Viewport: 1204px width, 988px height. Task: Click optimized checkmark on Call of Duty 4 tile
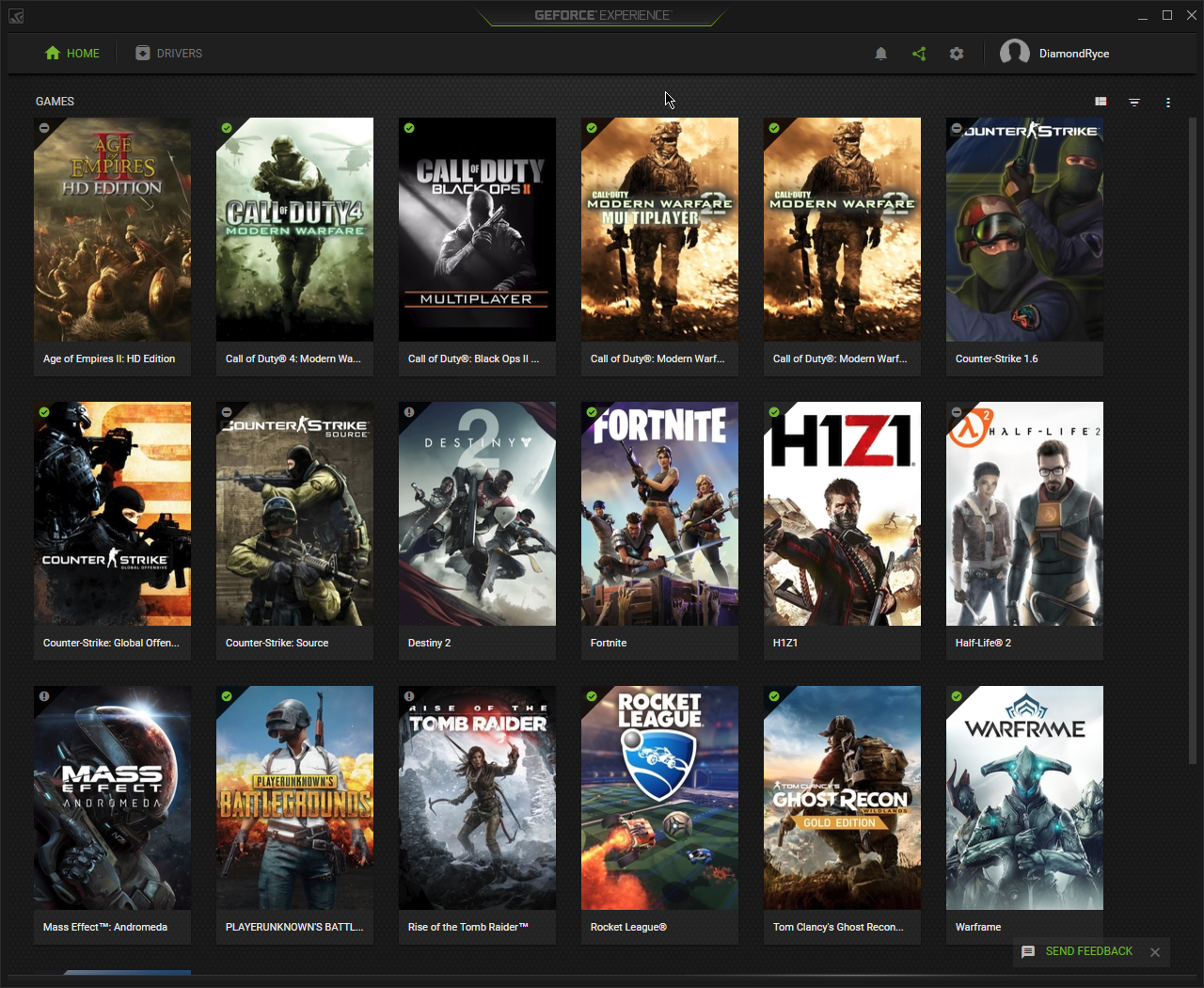227,128
